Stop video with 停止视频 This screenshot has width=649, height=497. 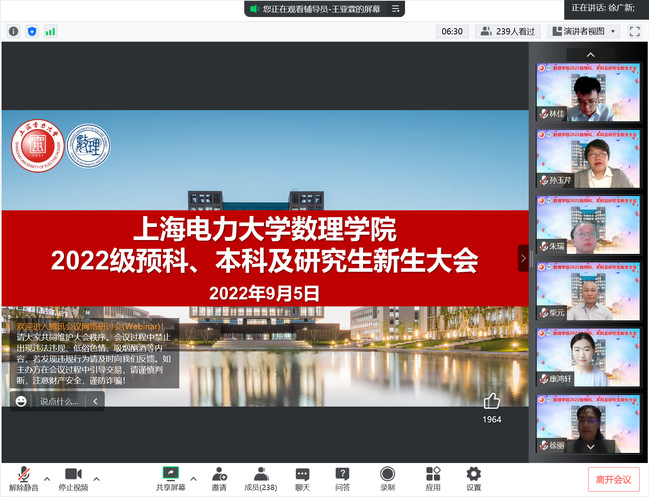[73, 479]
